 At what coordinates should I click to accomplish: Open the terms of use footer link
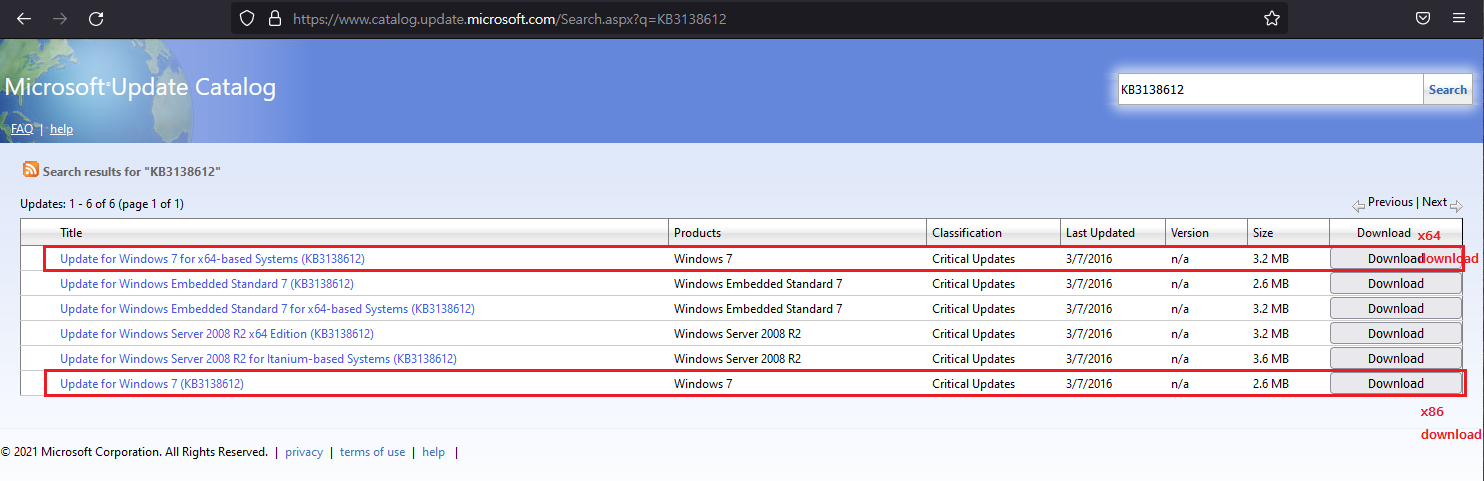point(372,452)
